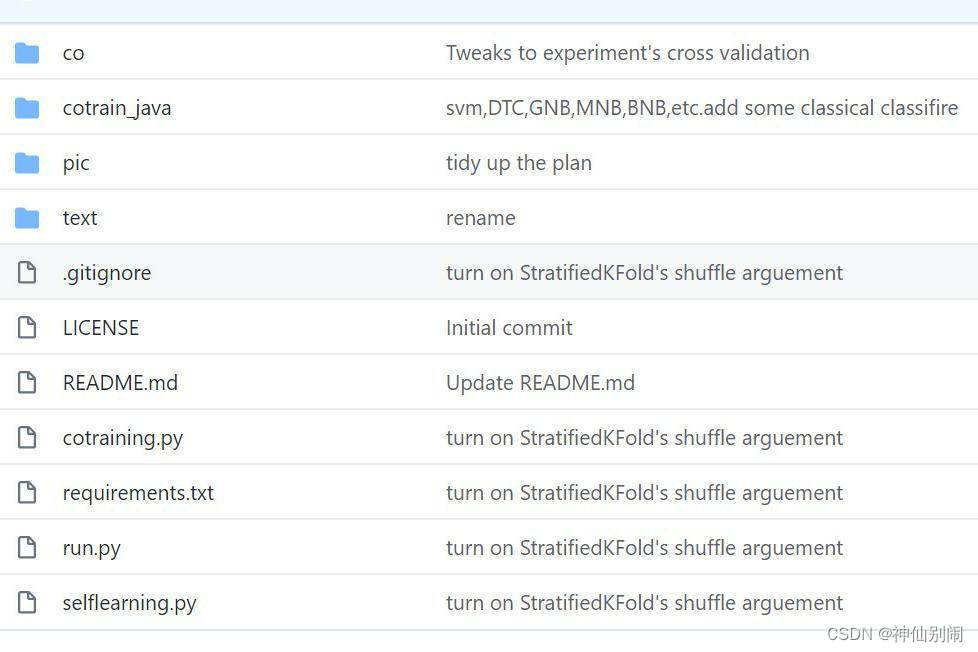Open the cotraining.py file
Viewport: 978px width, 652px height.
click(122, 438)
